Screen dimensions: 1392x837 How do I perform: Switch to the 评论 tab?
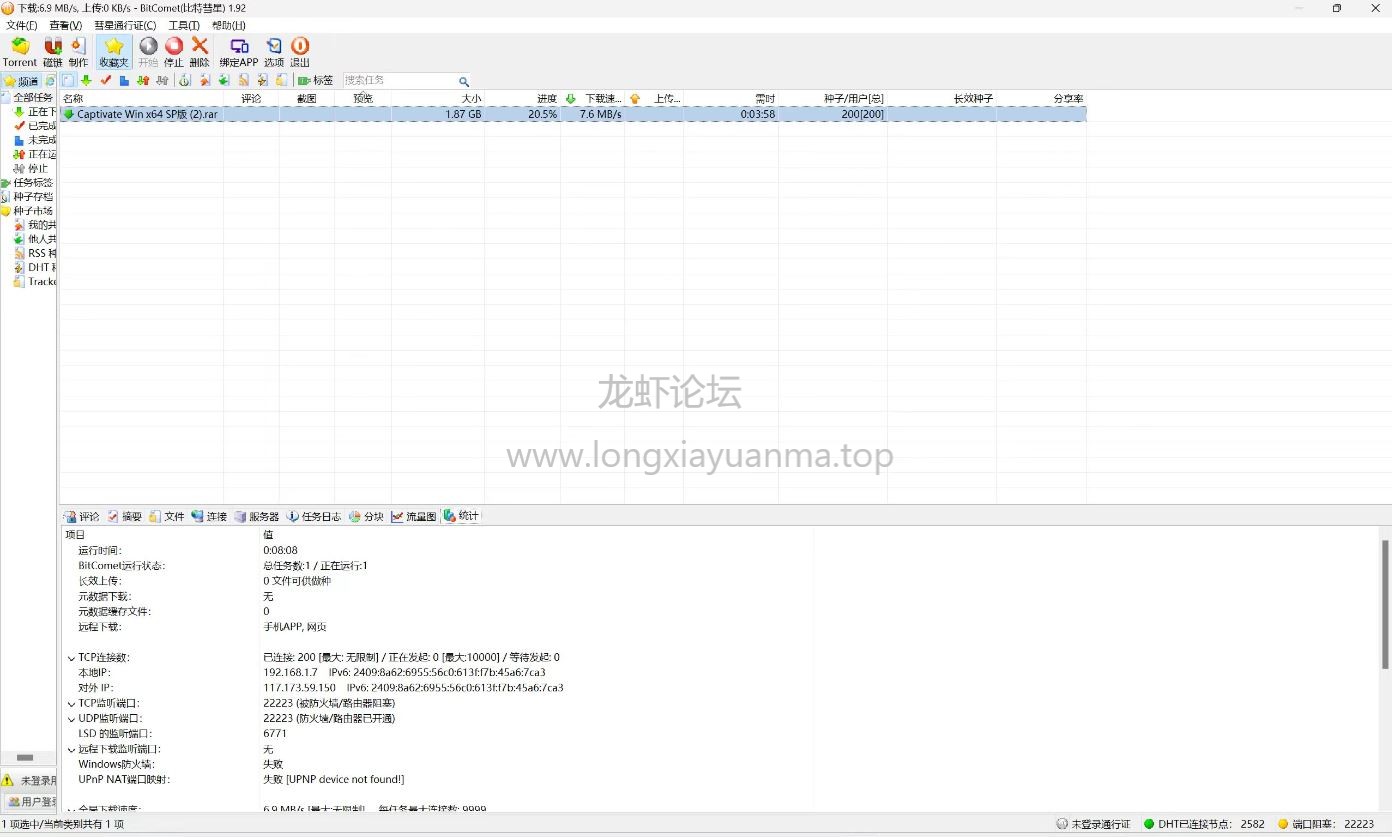(x=82, y=516)
